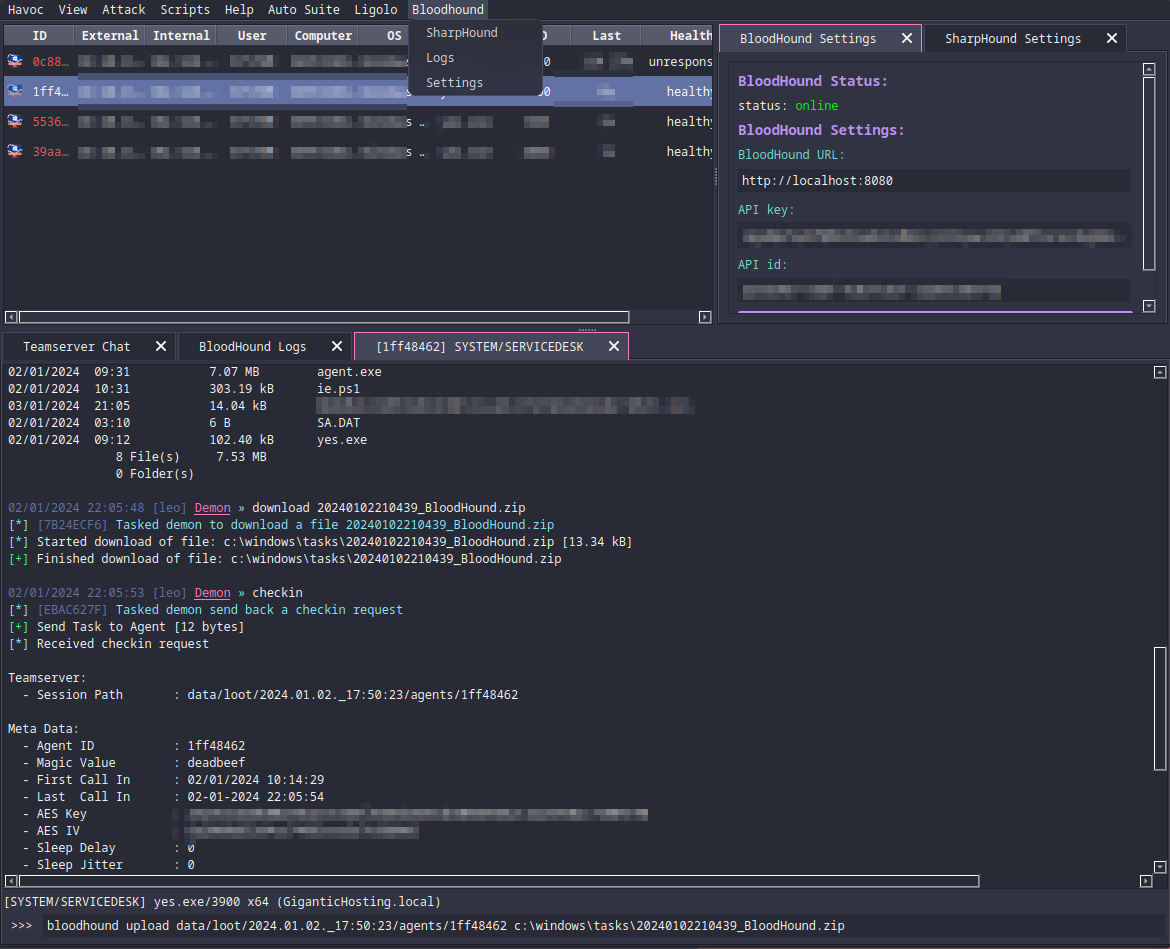The image size is (1170, 949).
Task: Click the console vertical scrollbar thumb
Action: coord(1160,708)
